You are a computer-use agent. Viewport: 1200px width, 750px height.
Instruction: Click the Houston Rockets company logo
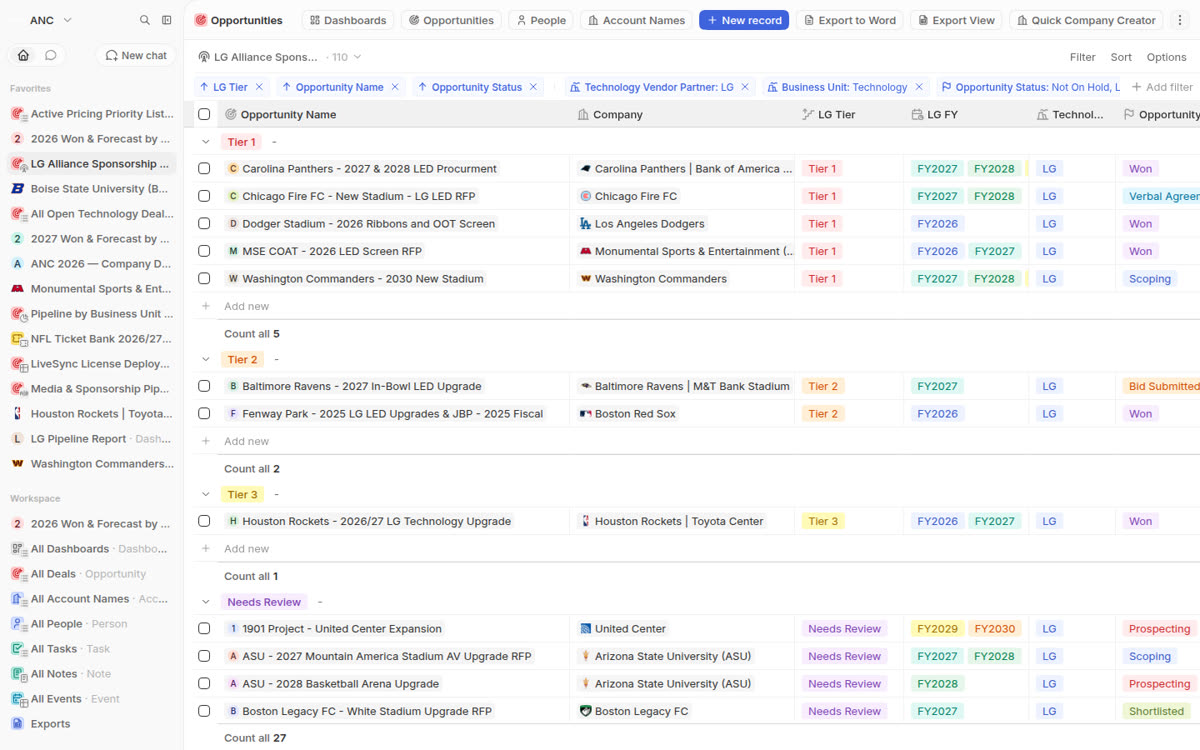point(586,521)
